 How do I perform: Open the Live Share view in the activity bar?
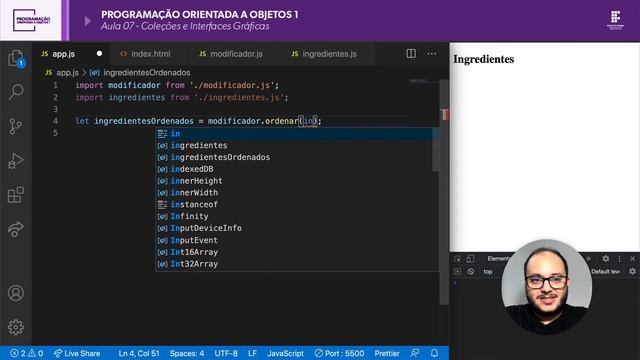[x=16, y=229]
